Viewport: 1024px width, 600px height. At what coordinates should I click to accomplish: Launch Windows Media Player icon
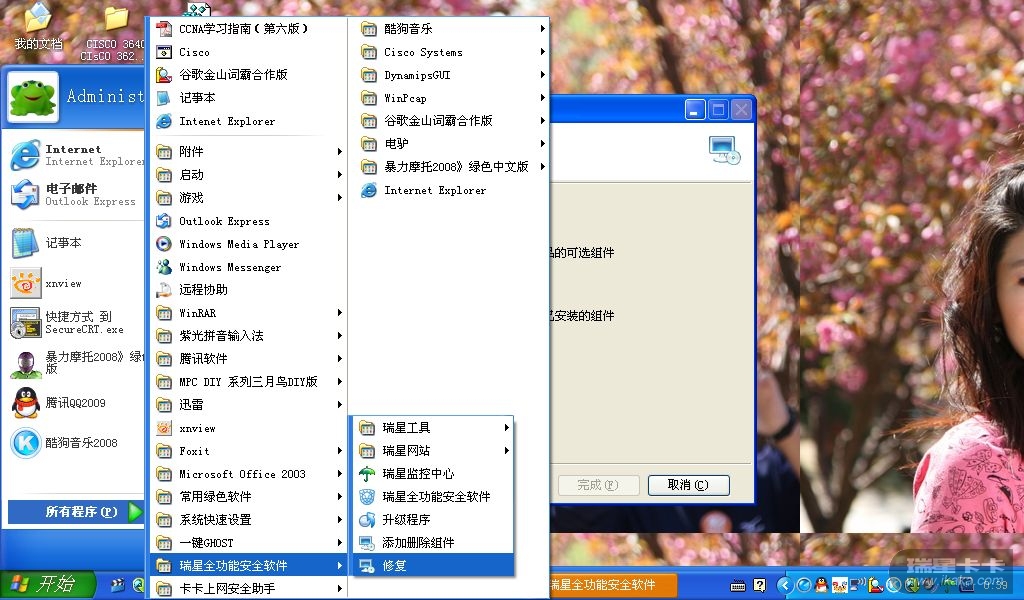pos(164,244)
